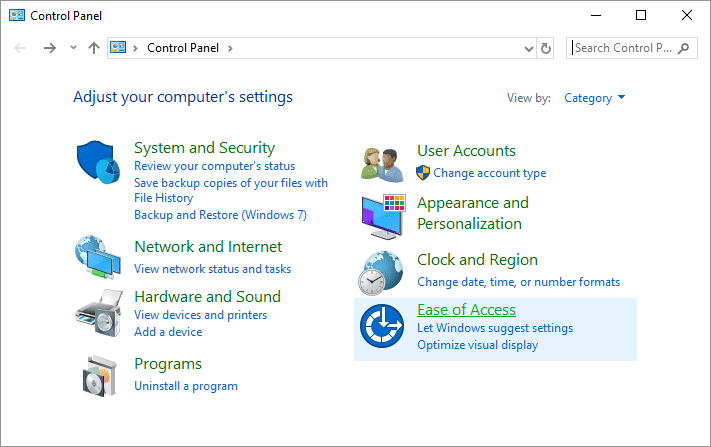711x447 pixels.
Task: Click Control Panel breadcrumb in address bar
Action: pos(183,48)
